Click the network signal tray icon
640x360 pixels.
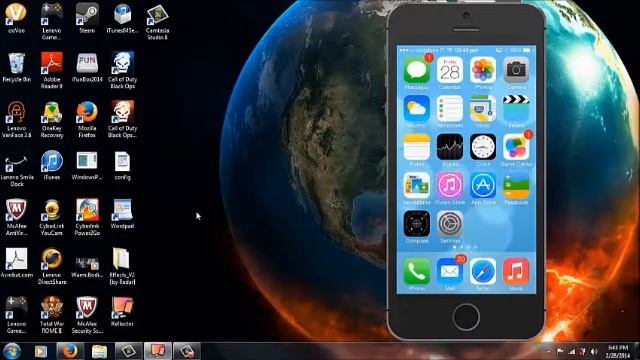point(572,352)
